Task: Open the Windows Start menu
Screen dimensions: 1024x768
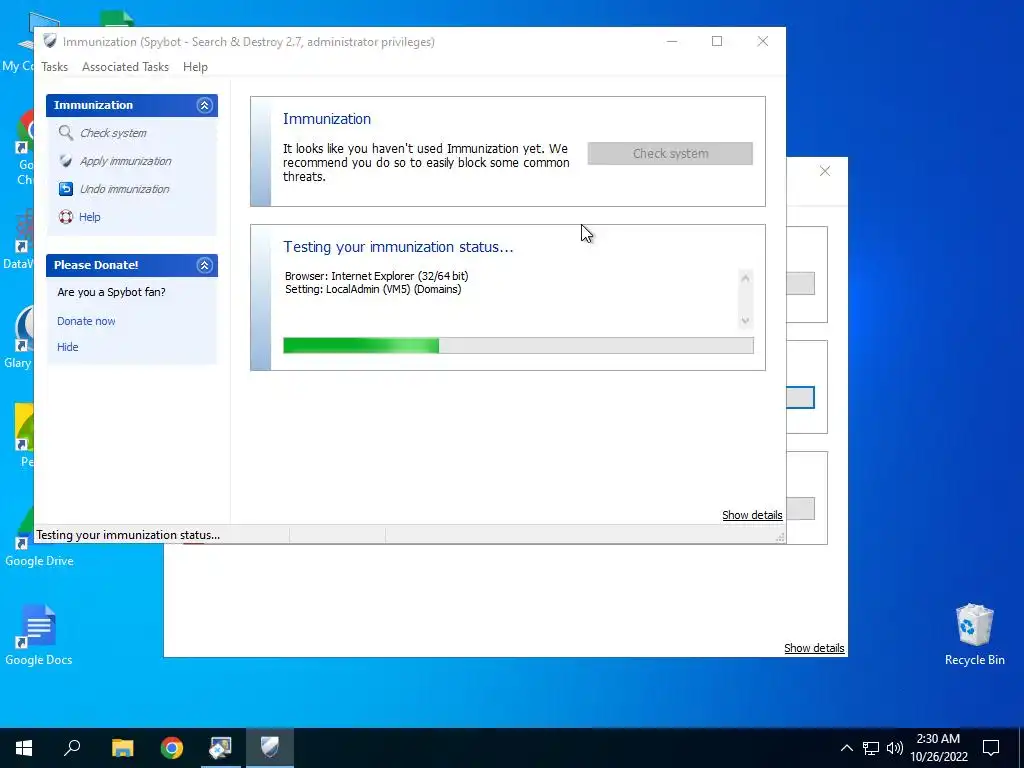Action: (24, 748)
